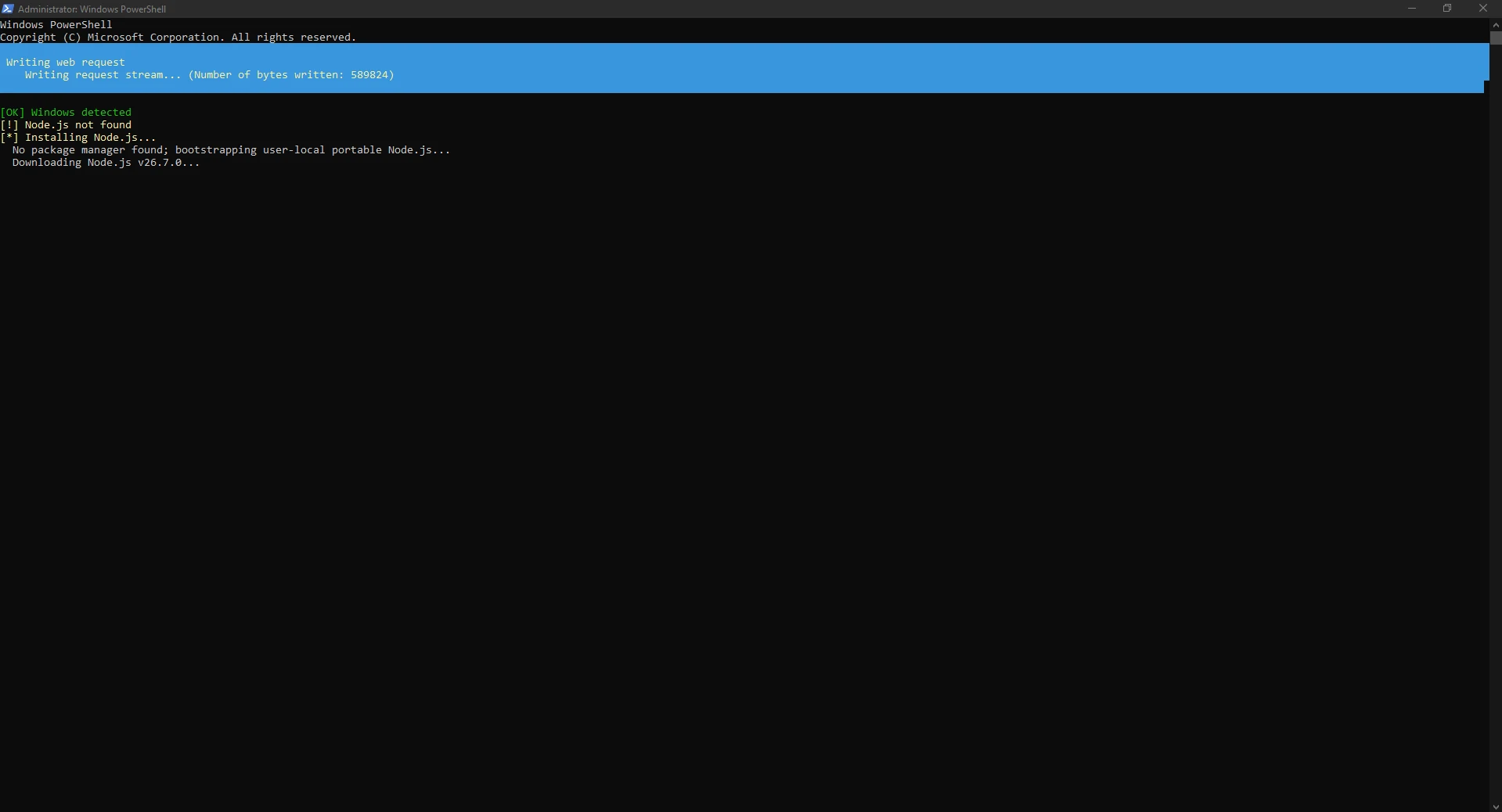Click the 'Writing request stream...' bytes written line
The width and height of the screenshot is (1502, 812).
210,75
